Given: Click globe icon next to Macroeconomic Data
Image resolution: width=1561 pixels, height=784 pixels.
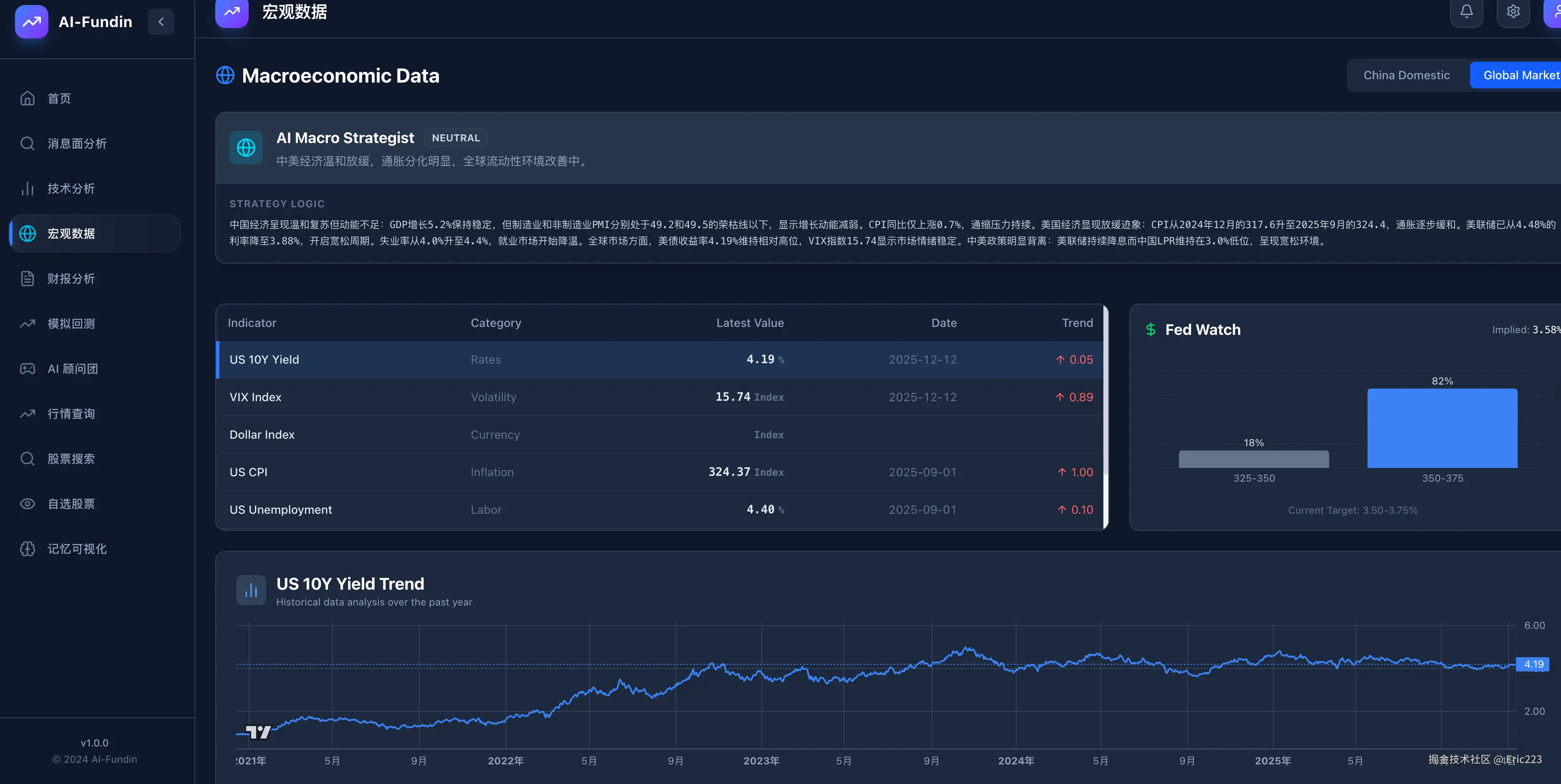Looking at the screenshot, I should tap(225, 76).
